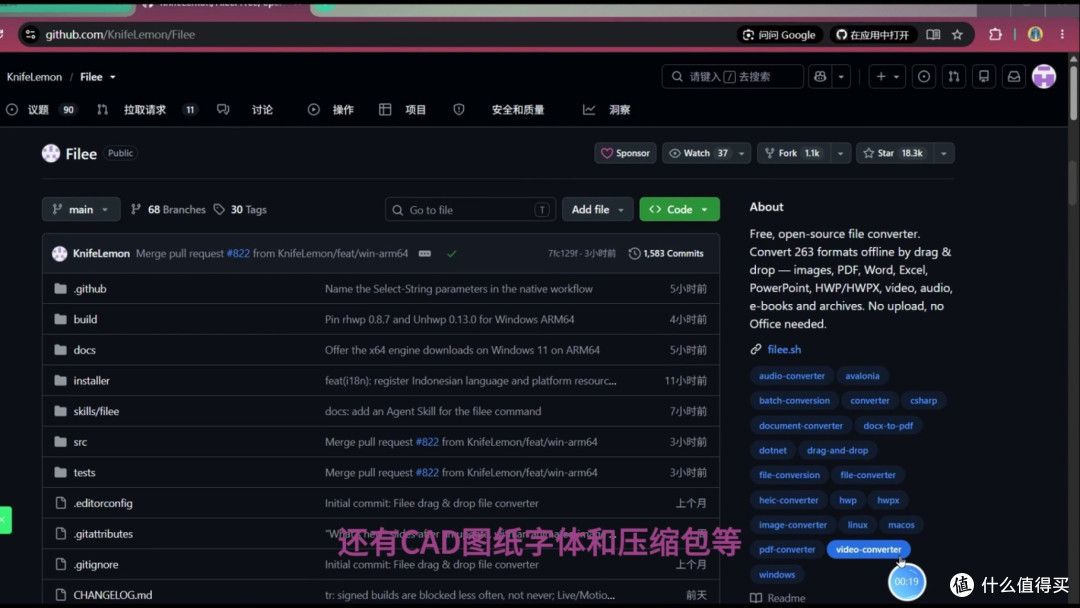Select the video-converter topic tag

868,549
